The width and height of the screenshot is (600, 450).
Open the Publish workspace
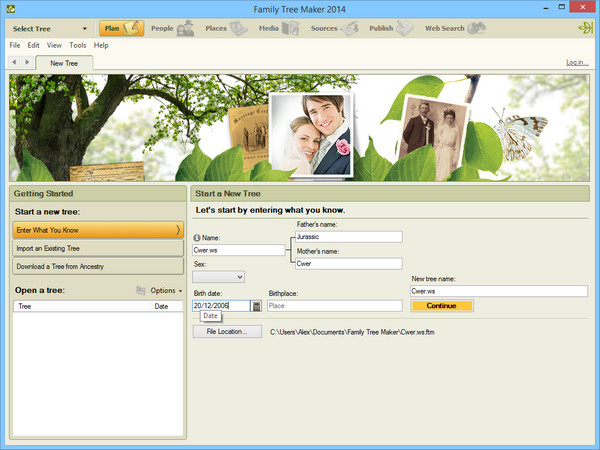[x=391, y=28]
